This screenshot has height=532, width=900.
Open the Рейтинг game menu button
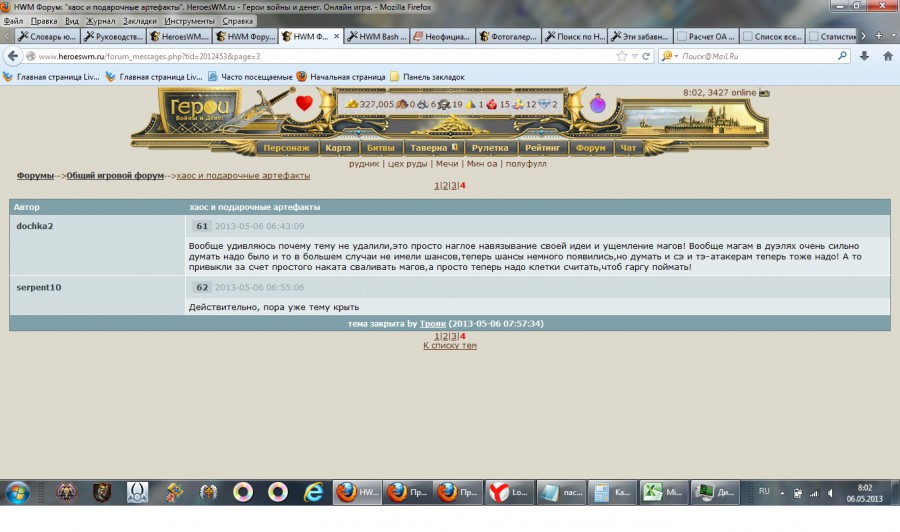[x=542, y=147]
